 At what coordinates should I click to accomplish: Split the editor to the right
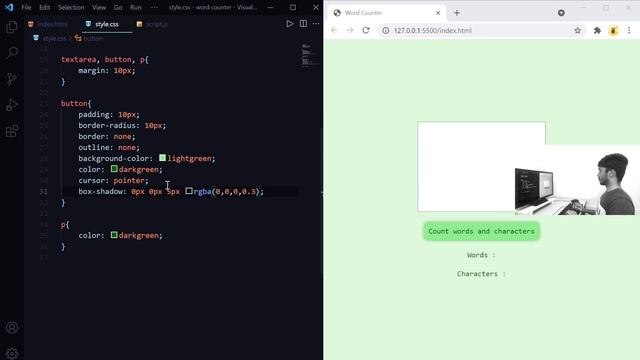[x=303, y=24]
